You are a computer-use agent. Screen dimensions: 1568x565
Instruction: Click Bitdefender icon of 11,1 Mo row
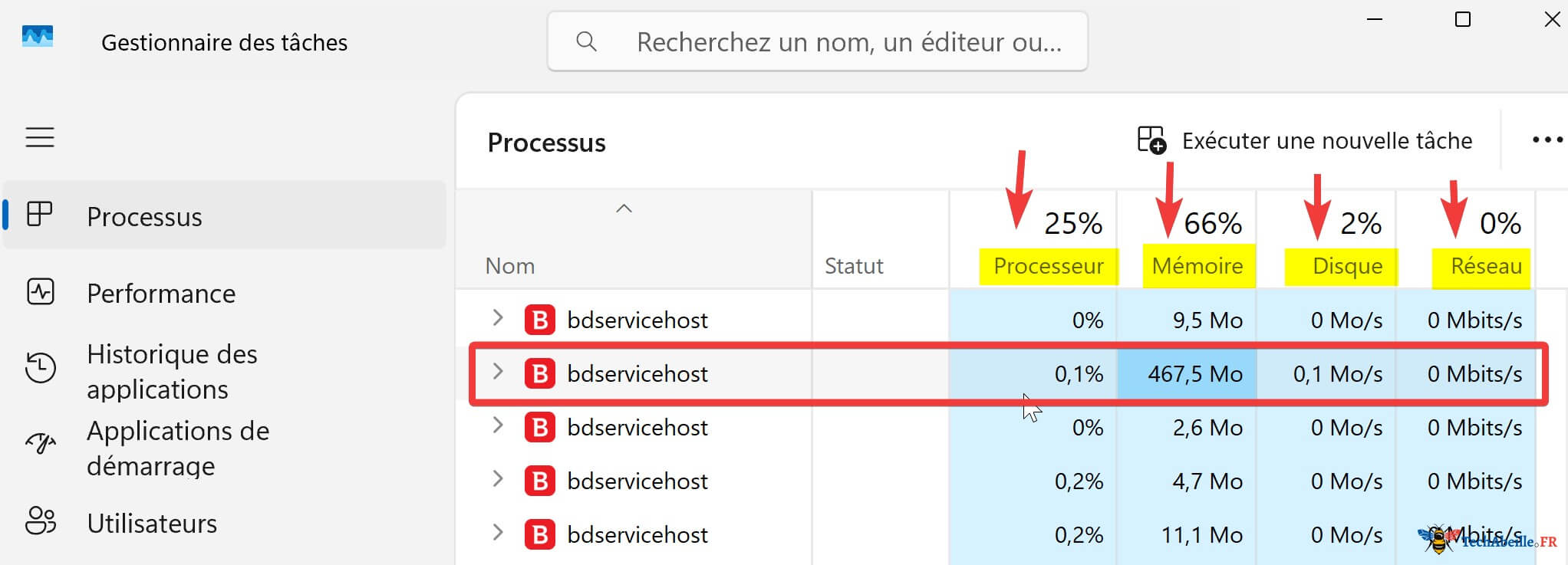(539, 534)
